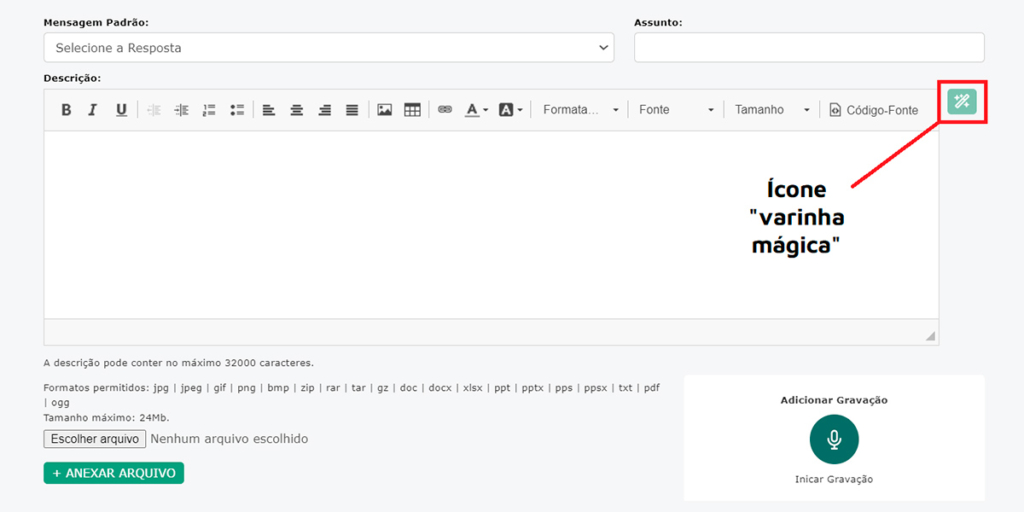Click the 'Inicar Gravação' label

[x=834, y=479]
